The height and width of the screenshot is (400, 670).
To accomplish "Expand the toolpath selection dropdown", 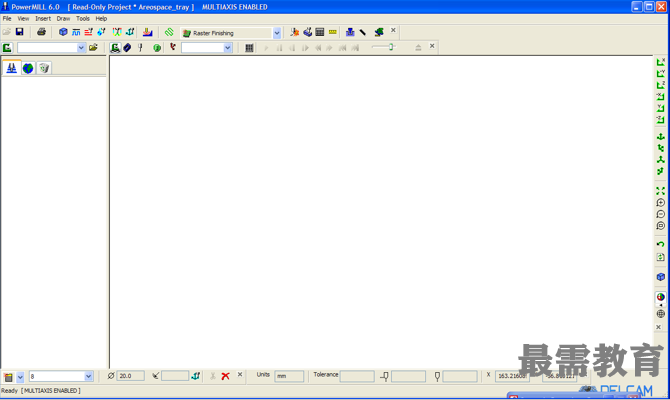I will 81,48.
